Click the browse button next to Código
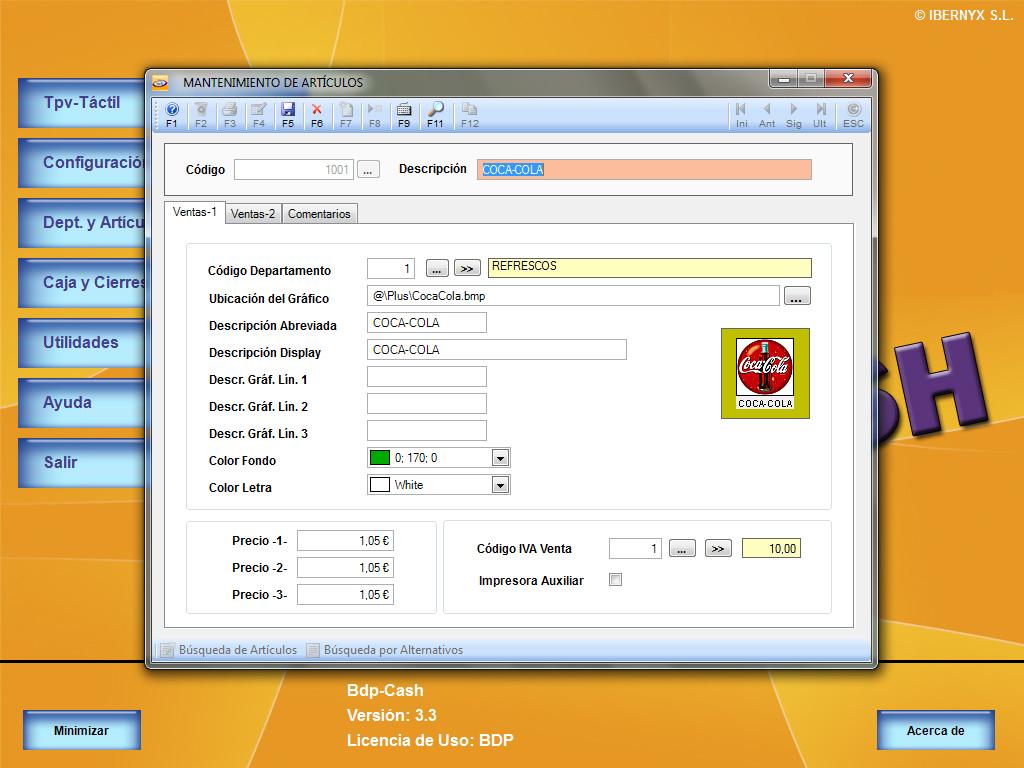 (368, 170)
